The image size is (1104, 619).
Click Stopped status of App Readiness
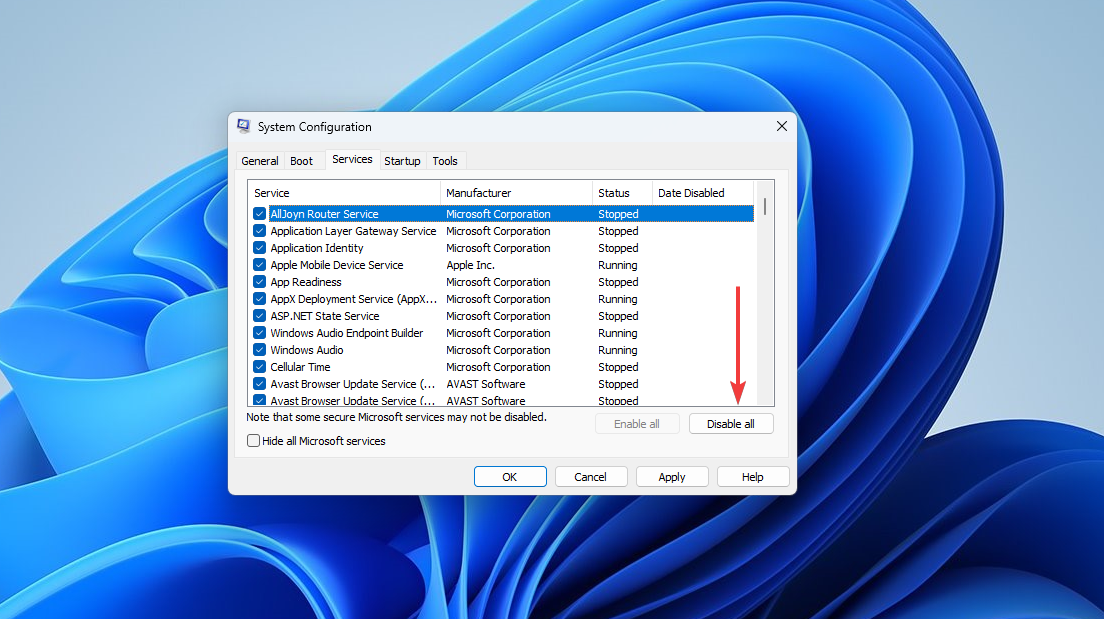pos(618,282)
